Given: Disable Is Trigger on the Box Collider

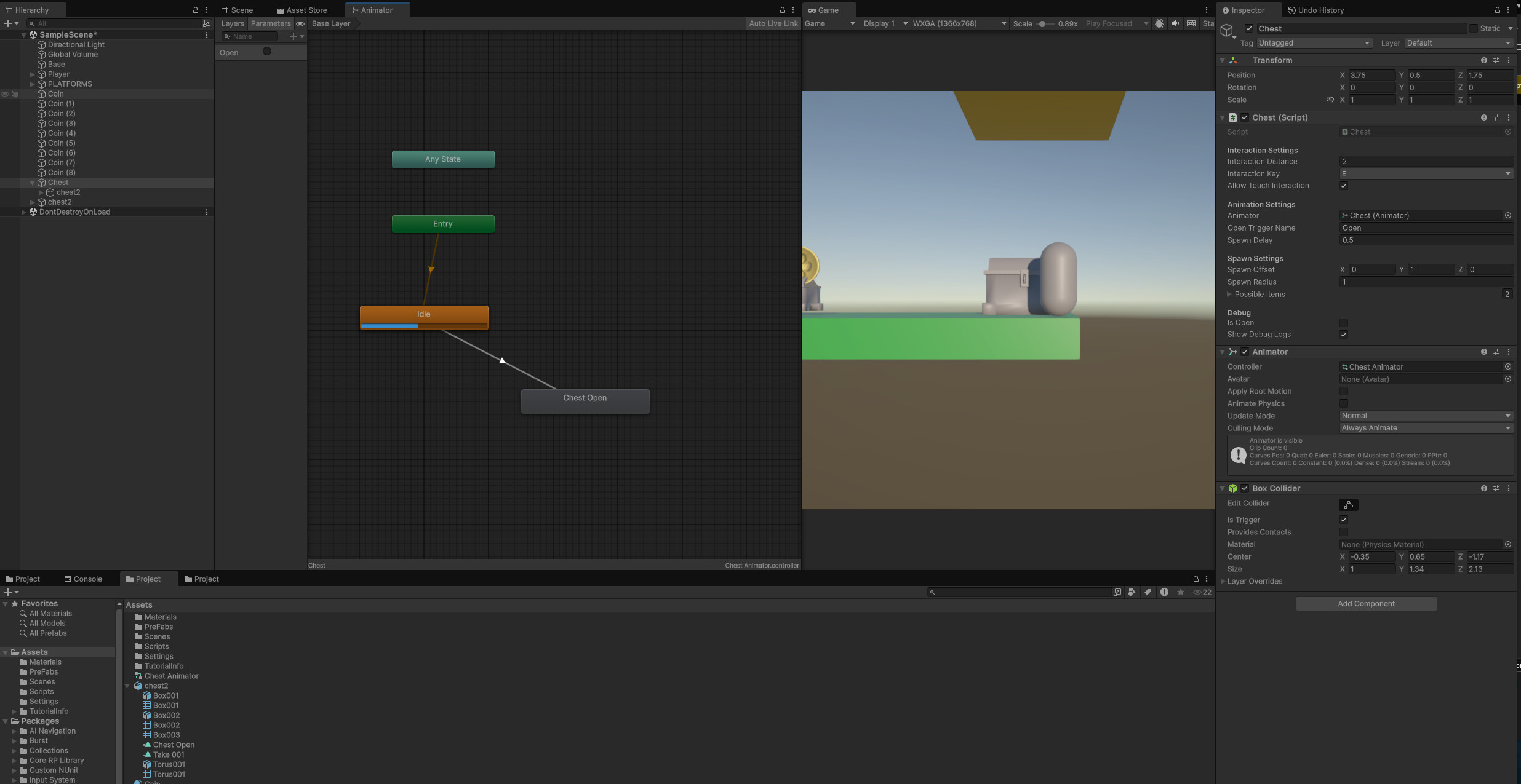Looking at the screenshot, I should [1344, 520].
